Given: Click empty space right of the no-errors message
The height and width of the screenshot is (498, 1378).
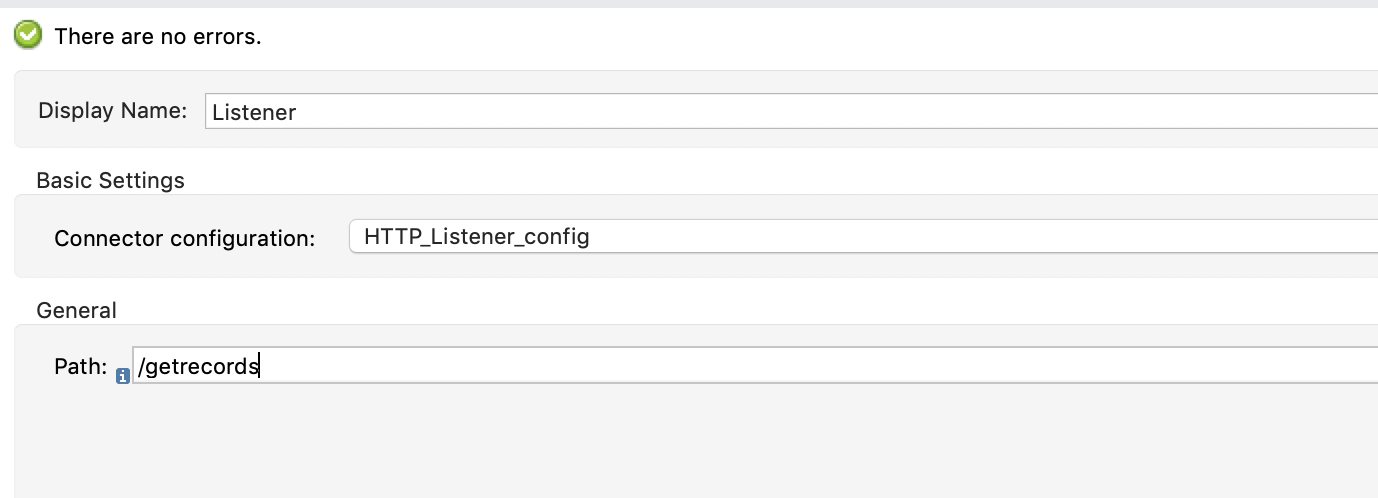Looking at the screenshot, I should coord(800,37).
